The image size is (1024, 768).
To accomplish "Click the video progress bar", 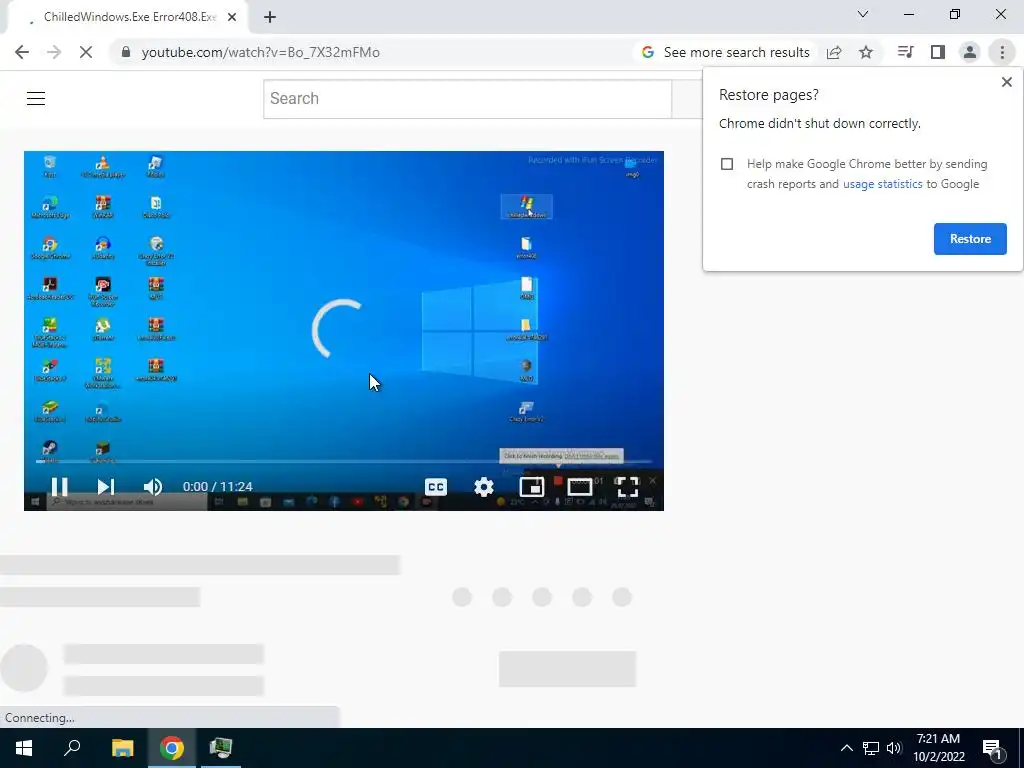I will click(344, 462).
